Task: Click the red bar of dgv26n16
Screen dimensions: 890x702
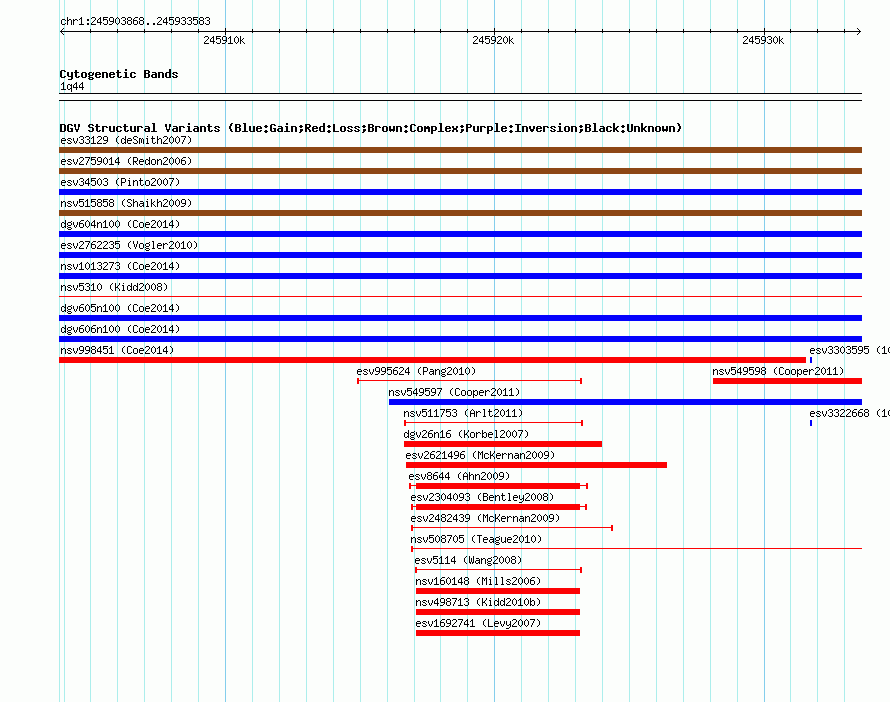Action: pyautogui.click(x=503, y=444)
